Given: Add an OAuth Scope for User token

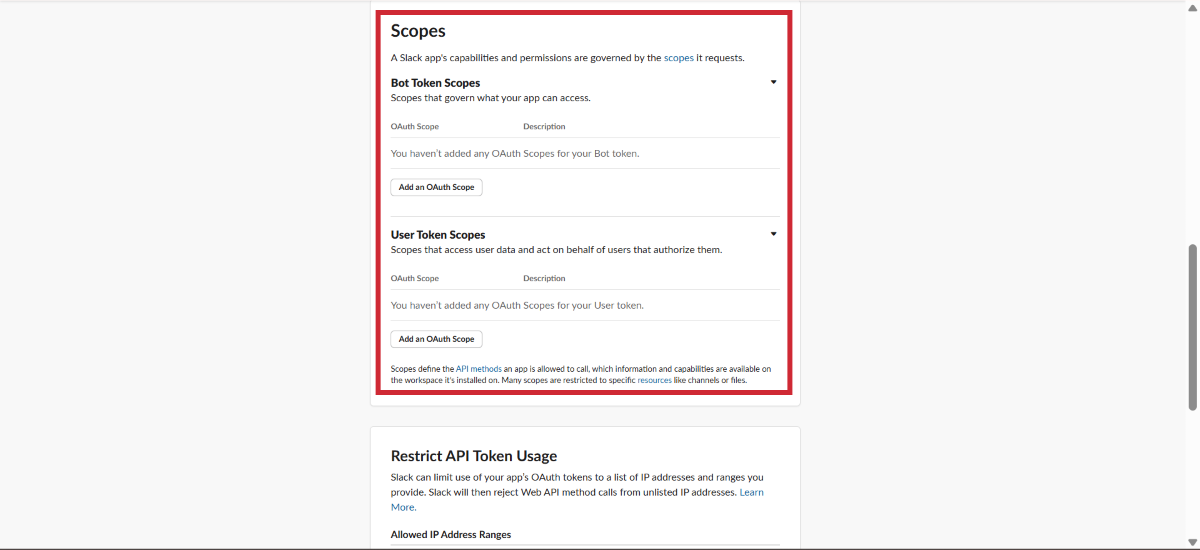Looking at the screenshot, I should tap(436, 339).
